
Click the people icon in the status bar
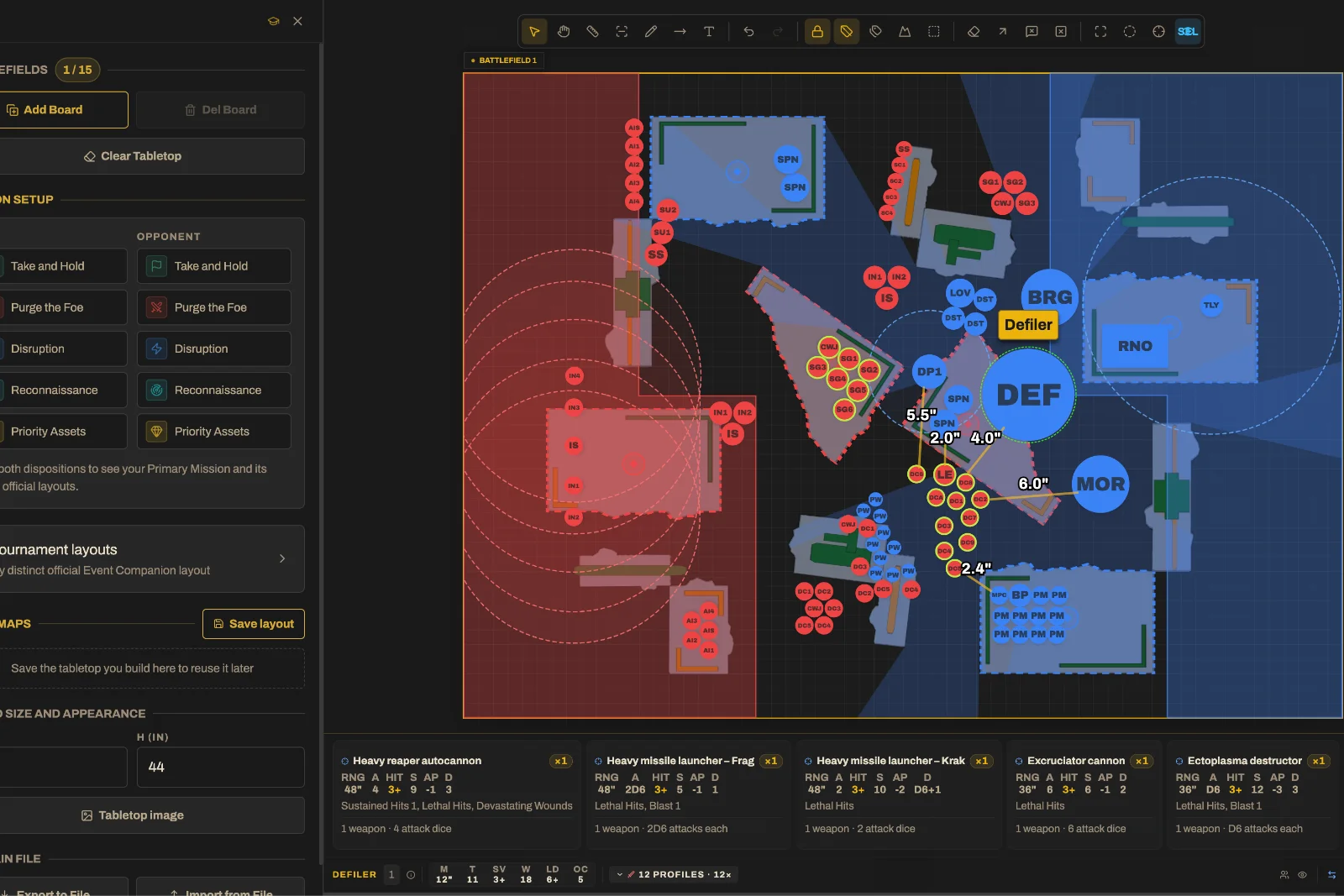click(1284, 875)
